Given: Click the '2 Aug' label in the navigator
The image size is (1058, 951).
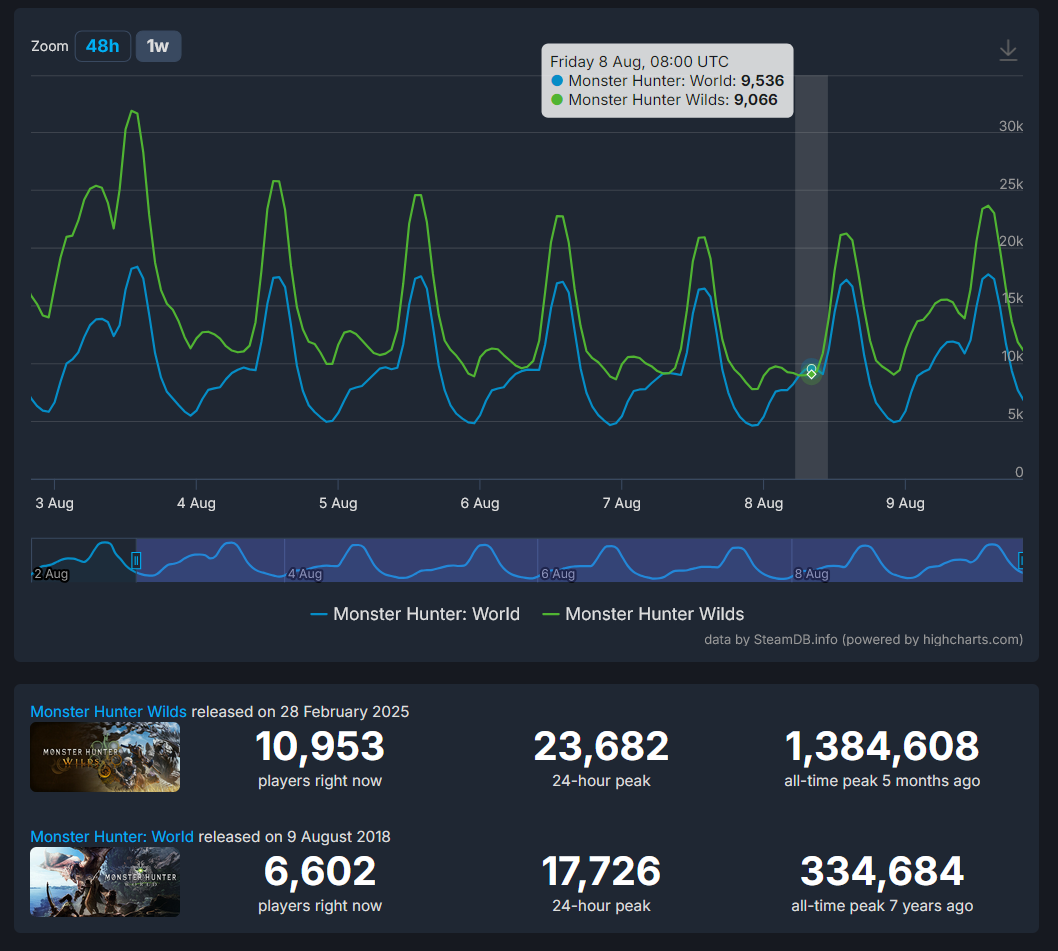Looking at the screenshot, I should [x=51, y=574].
